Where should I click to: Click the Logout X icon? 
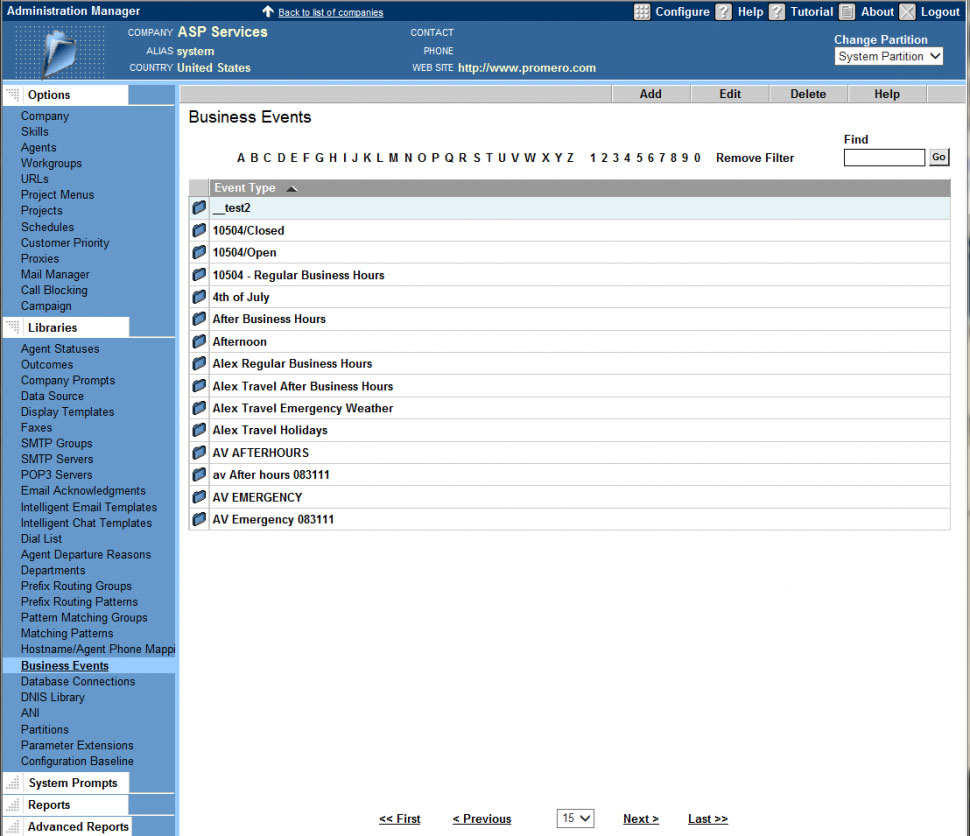907,12
